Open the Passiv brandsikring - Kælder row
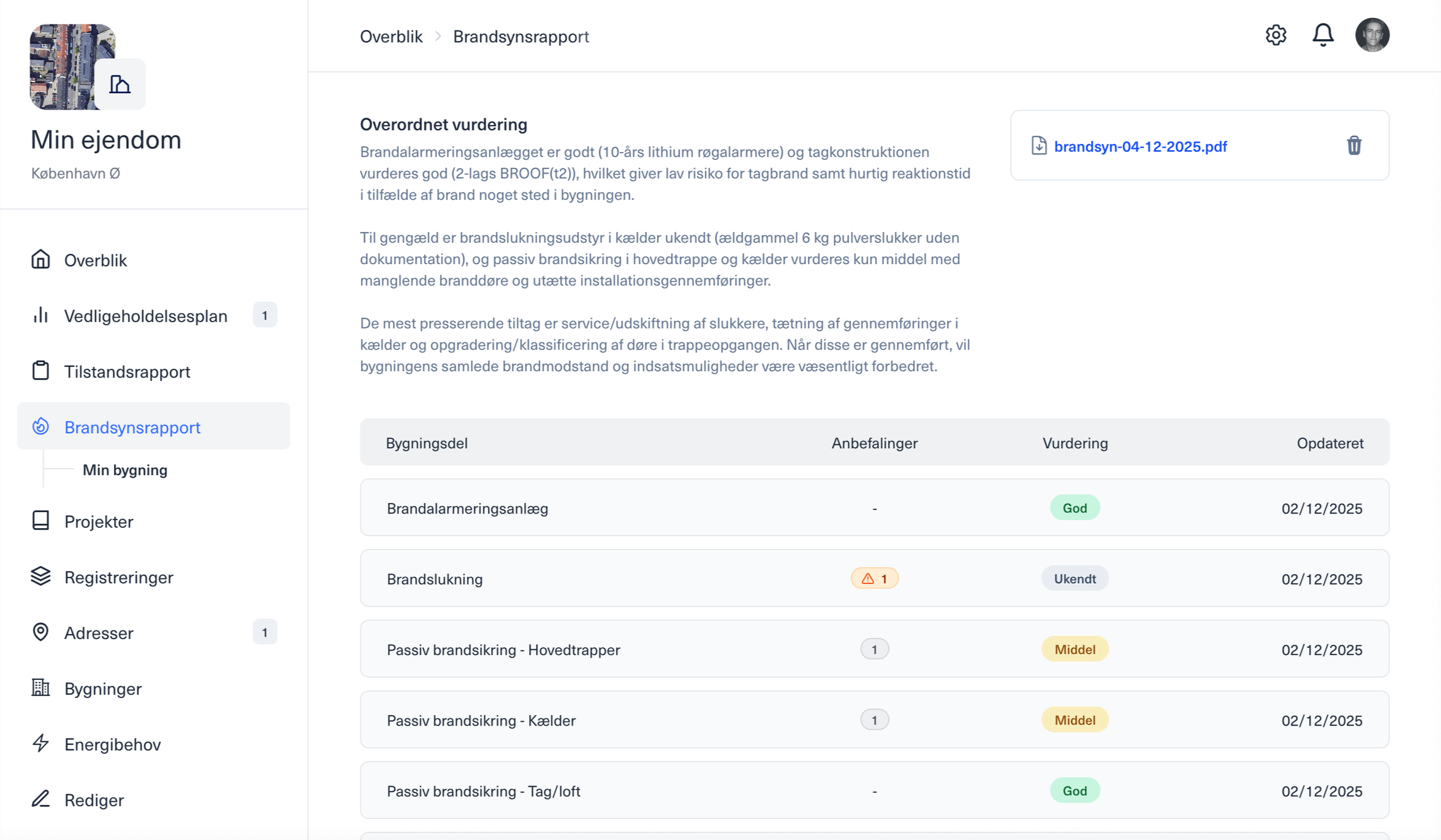 click(x=874, y=720)
